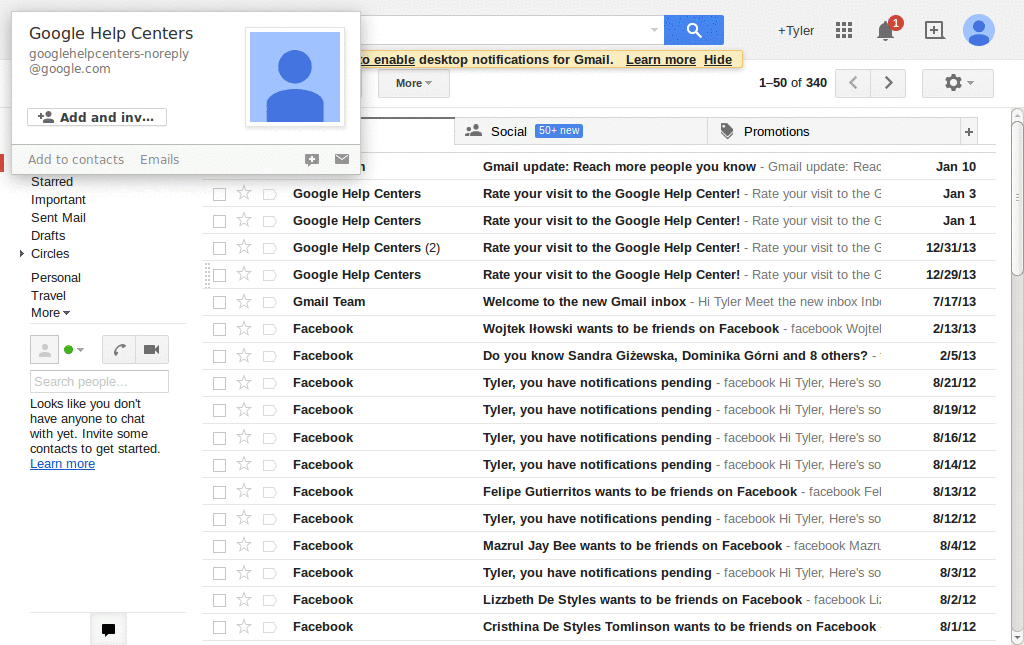Open the notifications bell
Image resolution: width=1024 pixels, height=645 pixels.
[x=886, y=30]
